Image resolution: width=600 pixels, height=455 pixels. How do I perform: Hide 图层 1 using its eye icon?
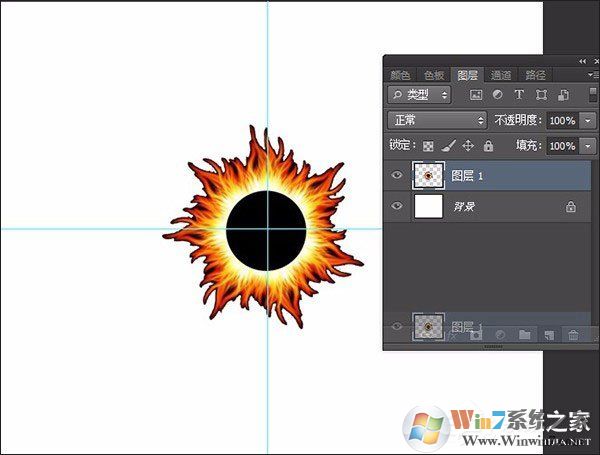pyautogui.click(x=397, y=175)
